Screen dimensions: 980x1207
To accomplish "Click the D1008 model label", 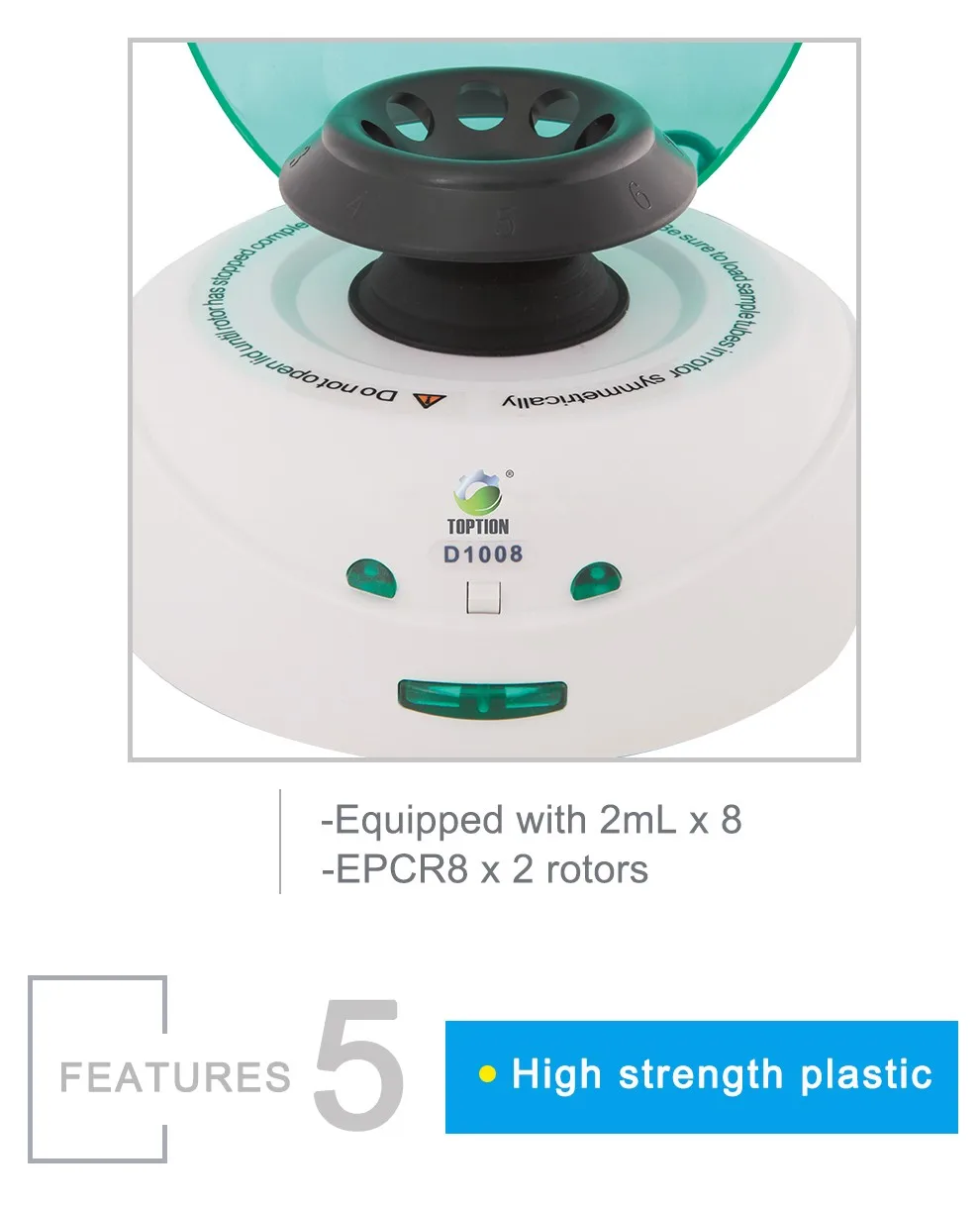I will click(483, 554).
